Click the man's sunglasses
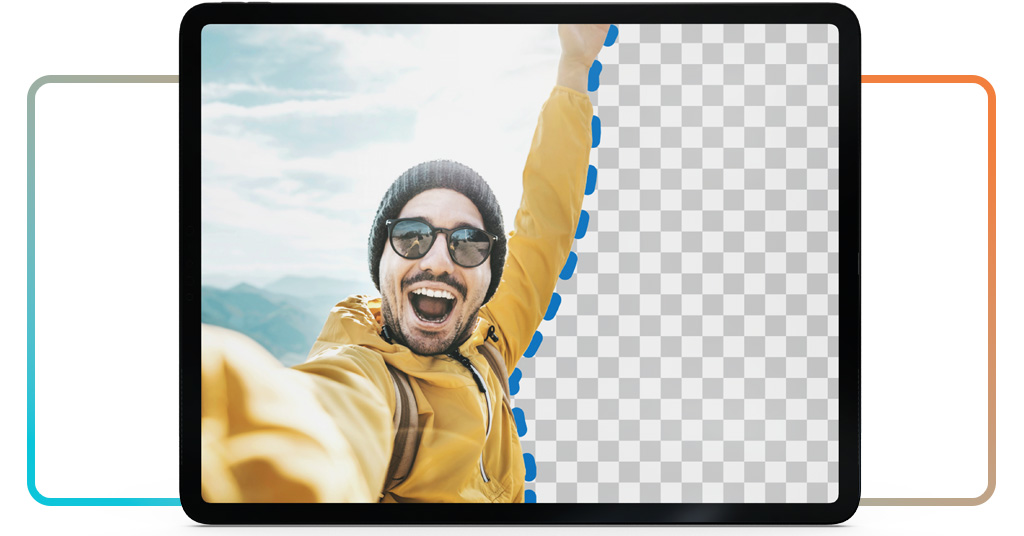Viewport: 1024px width, 536px height. coord(441,241)
